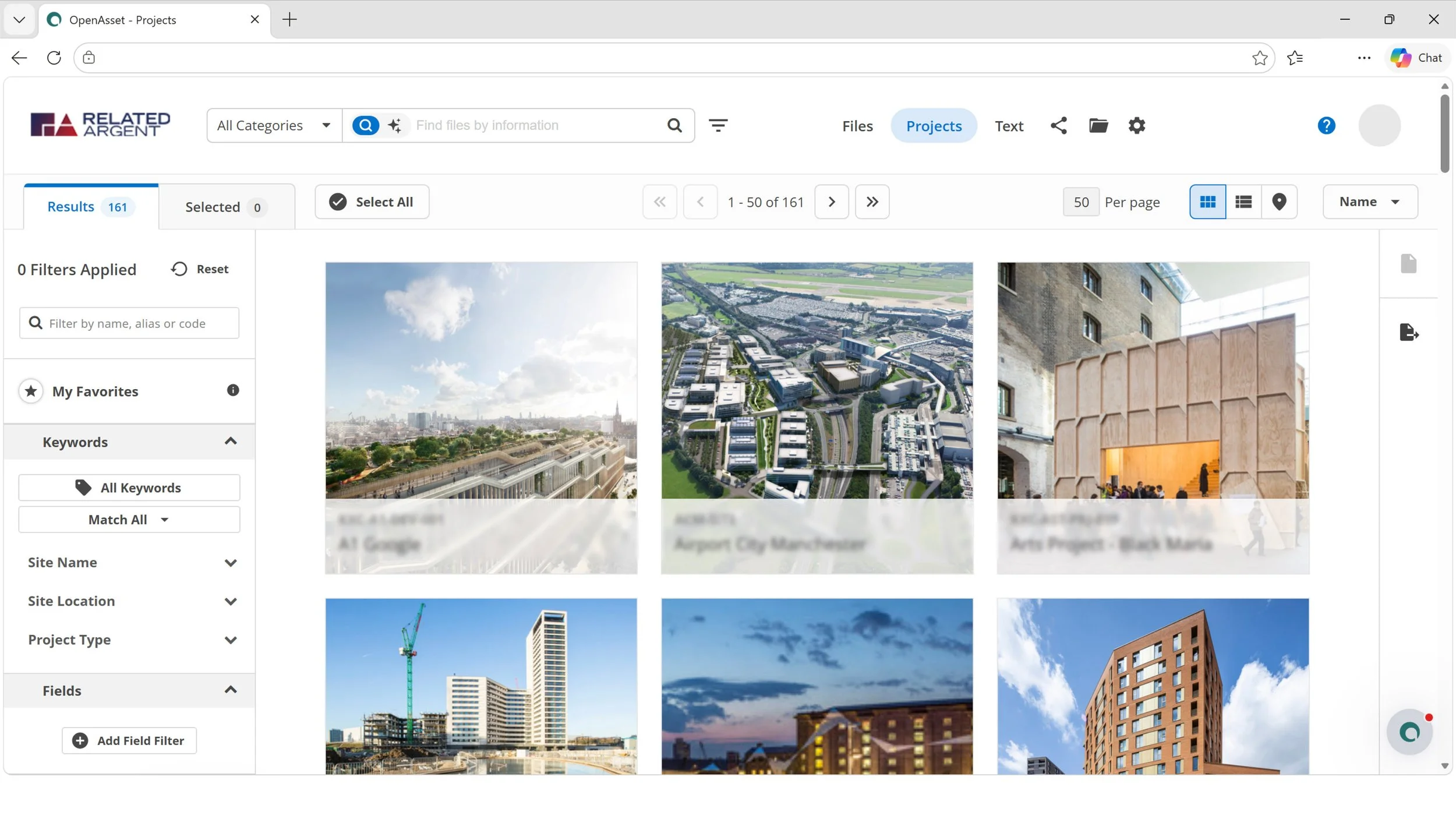Open the Projects tab
This screenshot has height=819, width=1456.
934,126
